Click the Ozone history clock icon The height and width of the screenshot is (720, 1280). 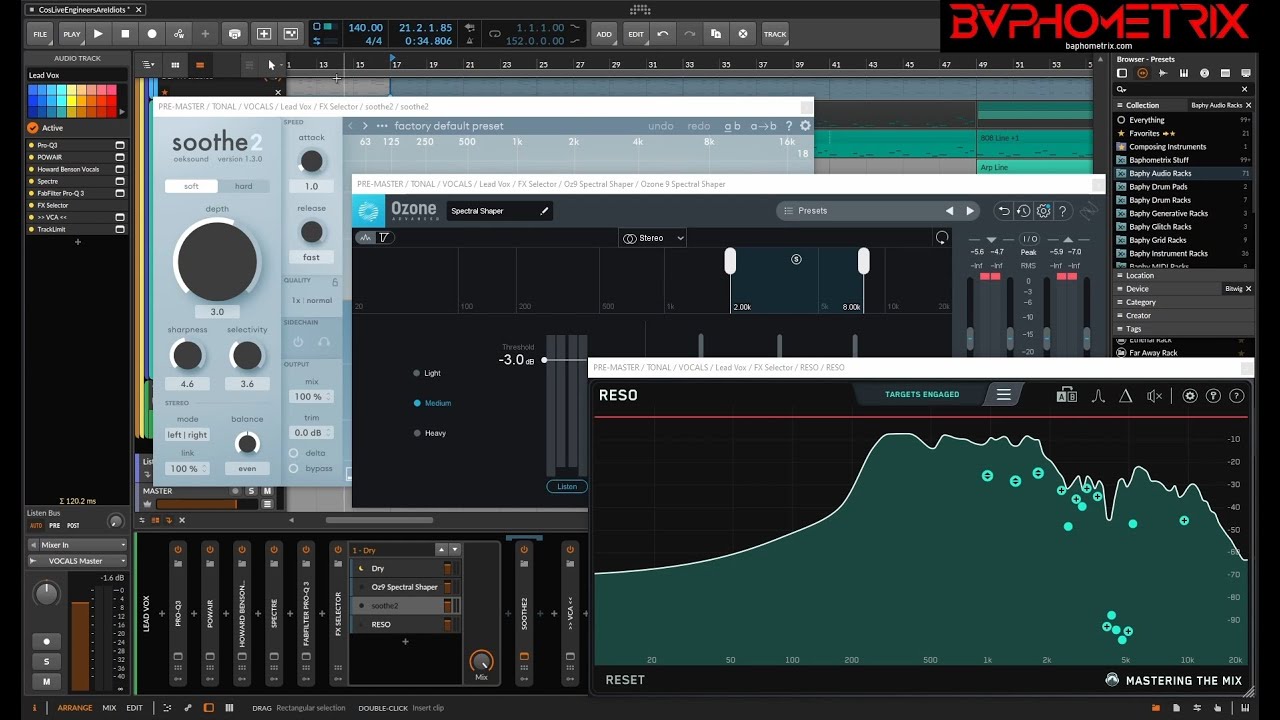click(x=1023, y=211)
